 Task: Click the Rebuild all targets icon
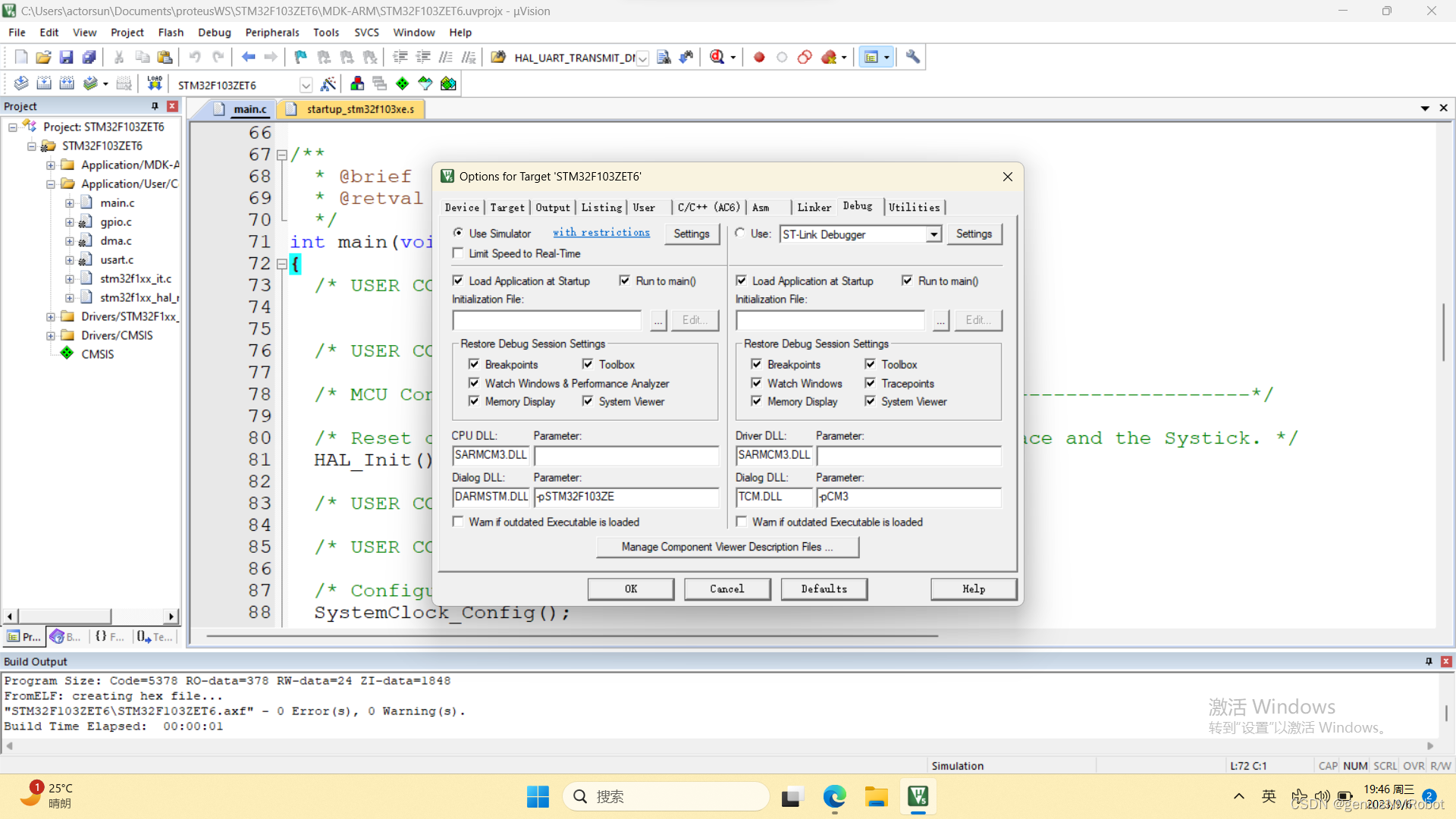(67, 83)
